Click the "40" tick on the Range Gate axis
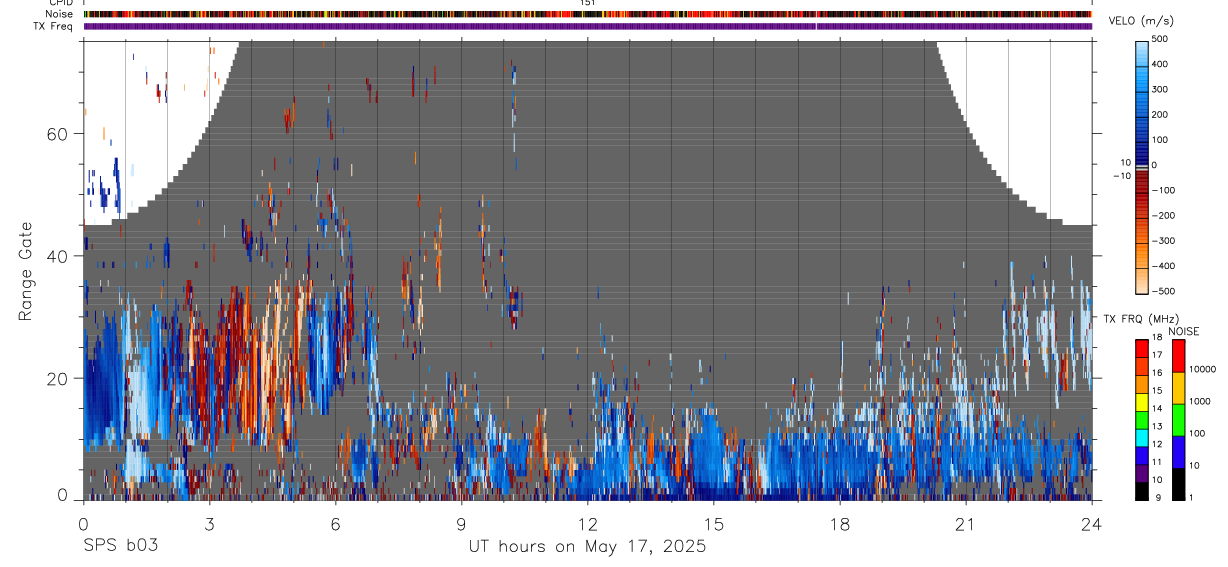This screenshot has height=567, width=1228. (x=60, y=256)
